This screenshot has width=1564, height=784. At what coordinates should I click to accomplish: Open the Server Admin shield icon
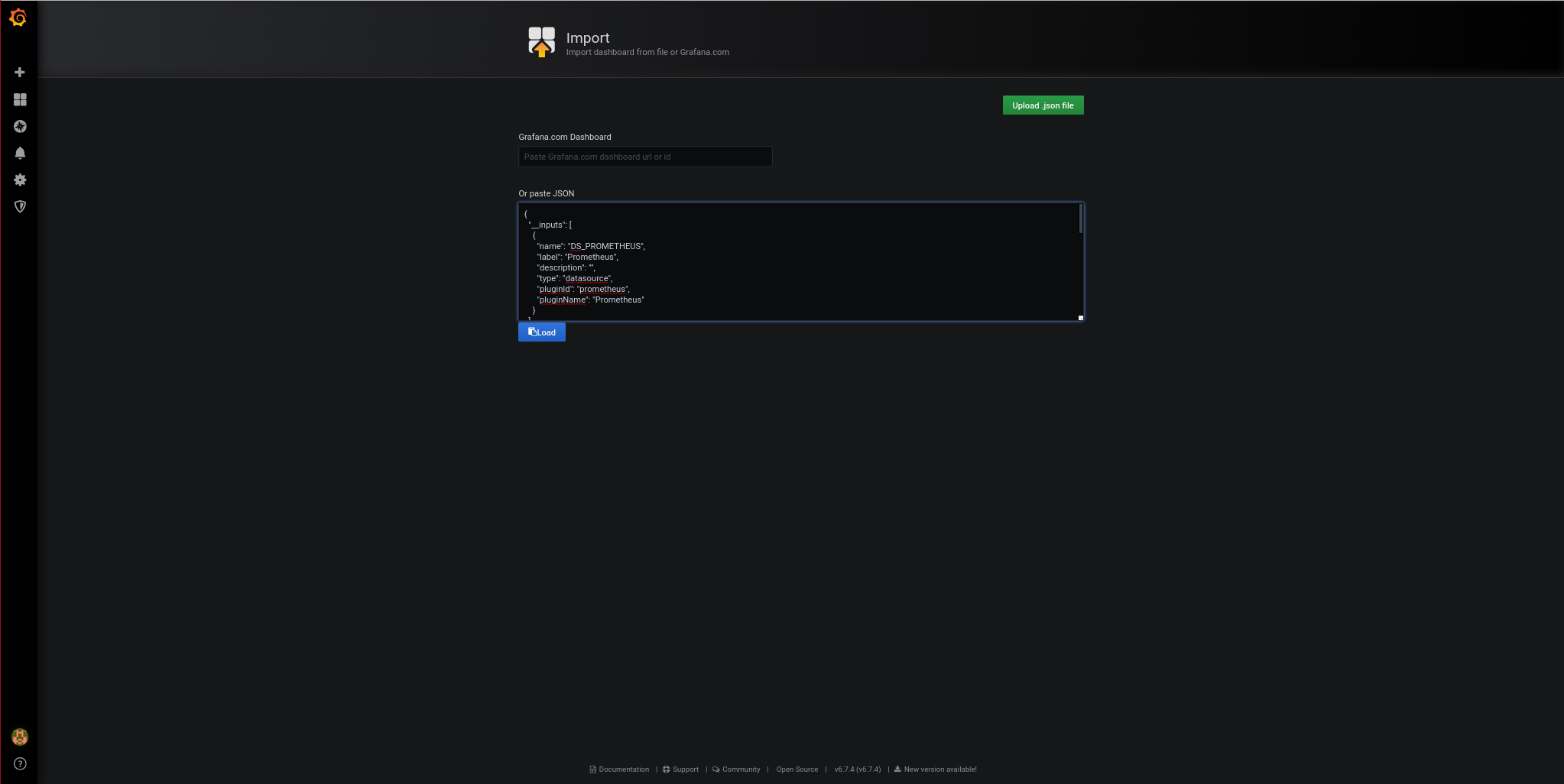click(x=20, y=207)
